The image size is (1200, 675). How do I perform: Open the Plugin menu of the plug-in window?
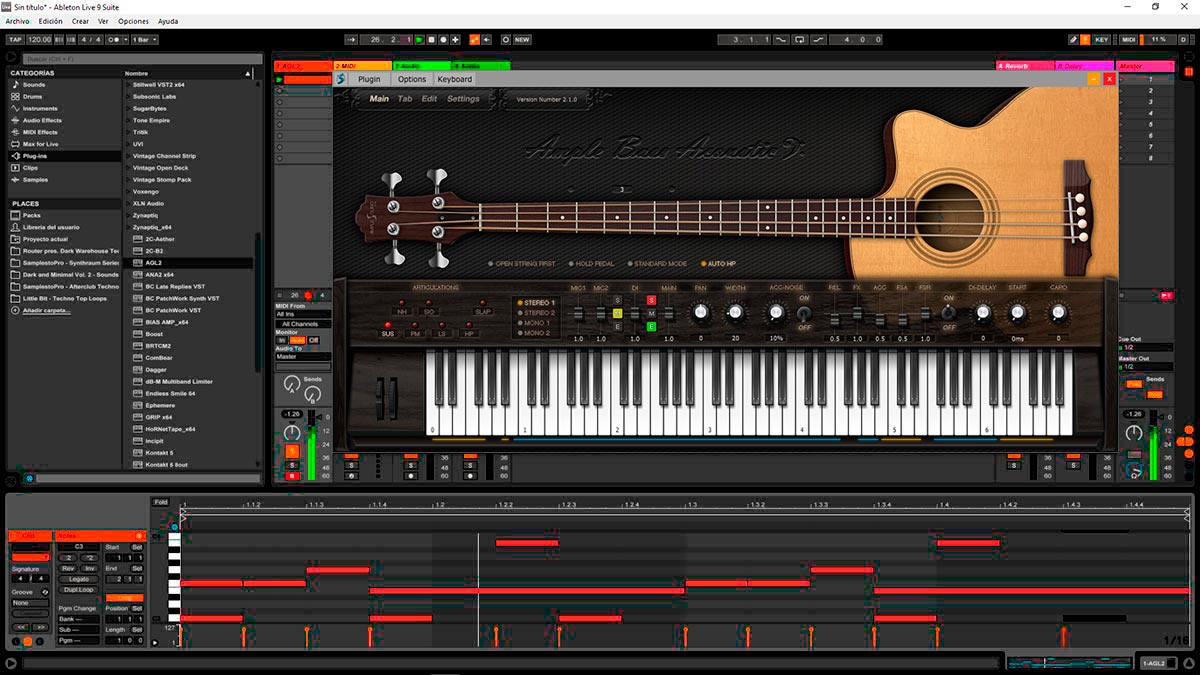click(369, 79)
